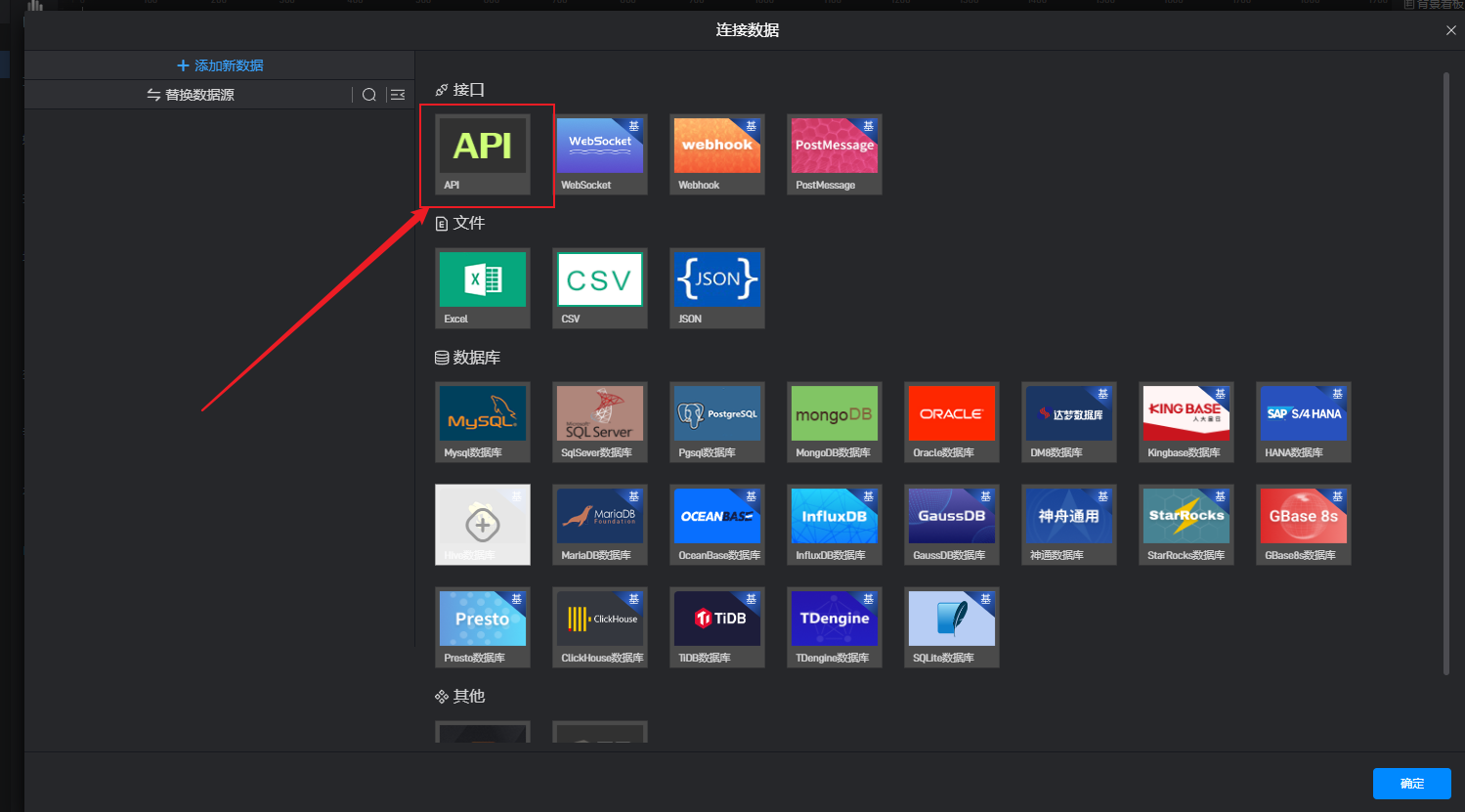Select the ClickHouse数据库 card
This screenshot has height=812, width=1465.
[x=600, y=627]
